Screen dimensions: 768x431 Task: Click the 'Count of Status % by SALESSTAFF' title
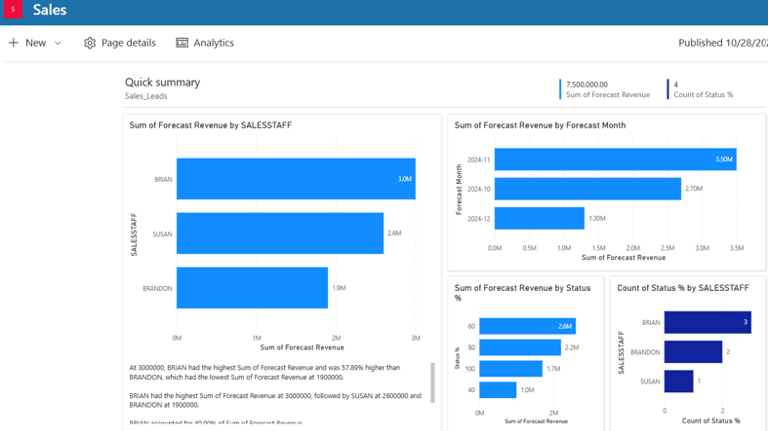tap(683, 288)
